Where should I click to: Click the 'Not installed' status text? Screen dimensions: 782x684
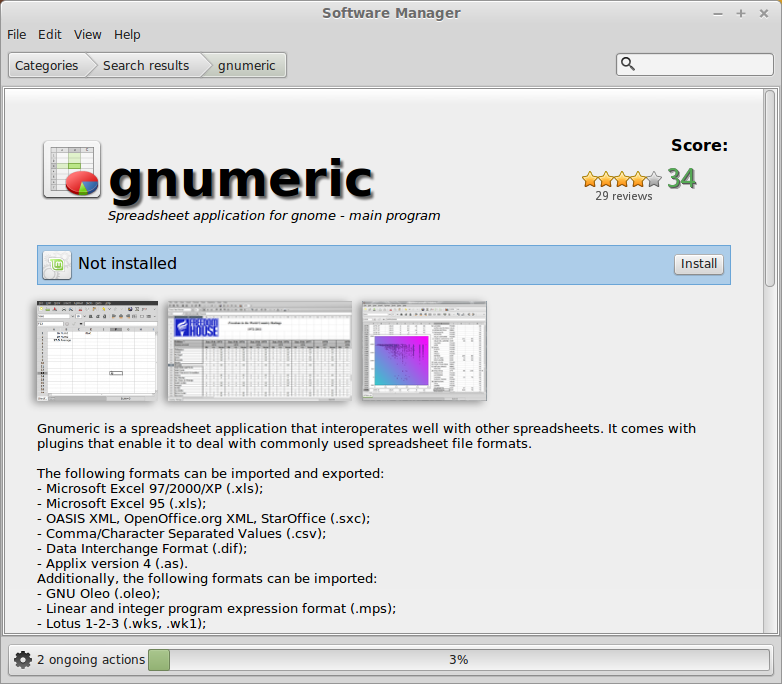point(128,263)
